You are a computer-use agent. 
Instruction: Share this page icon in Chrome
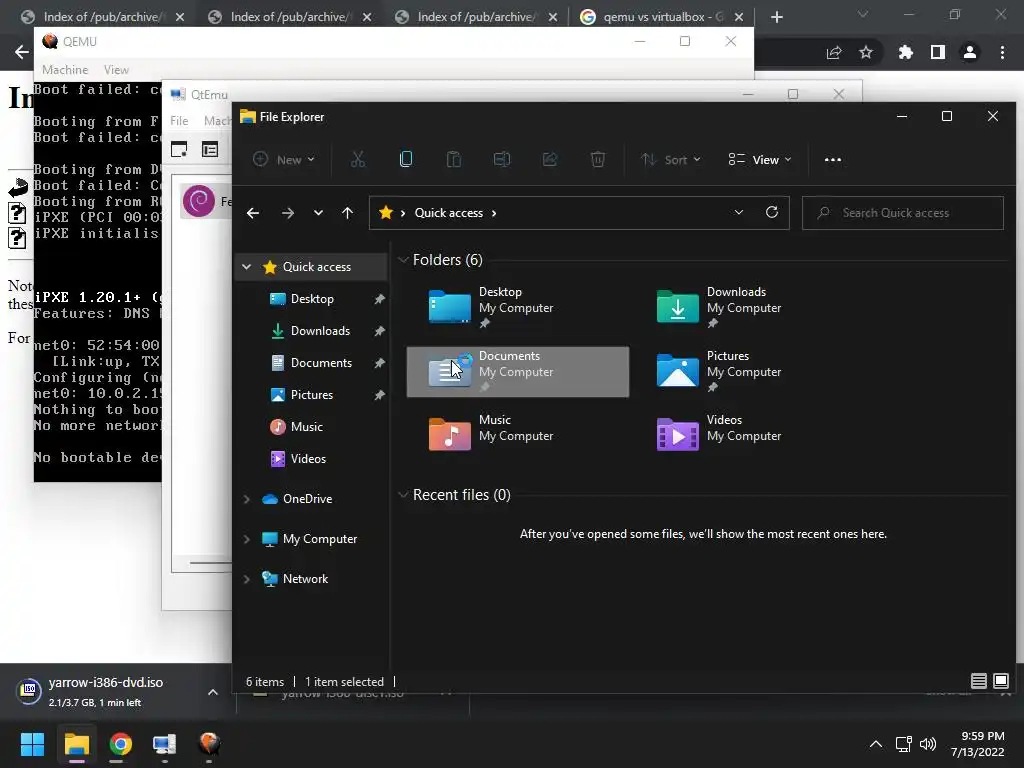pos(834,52)
